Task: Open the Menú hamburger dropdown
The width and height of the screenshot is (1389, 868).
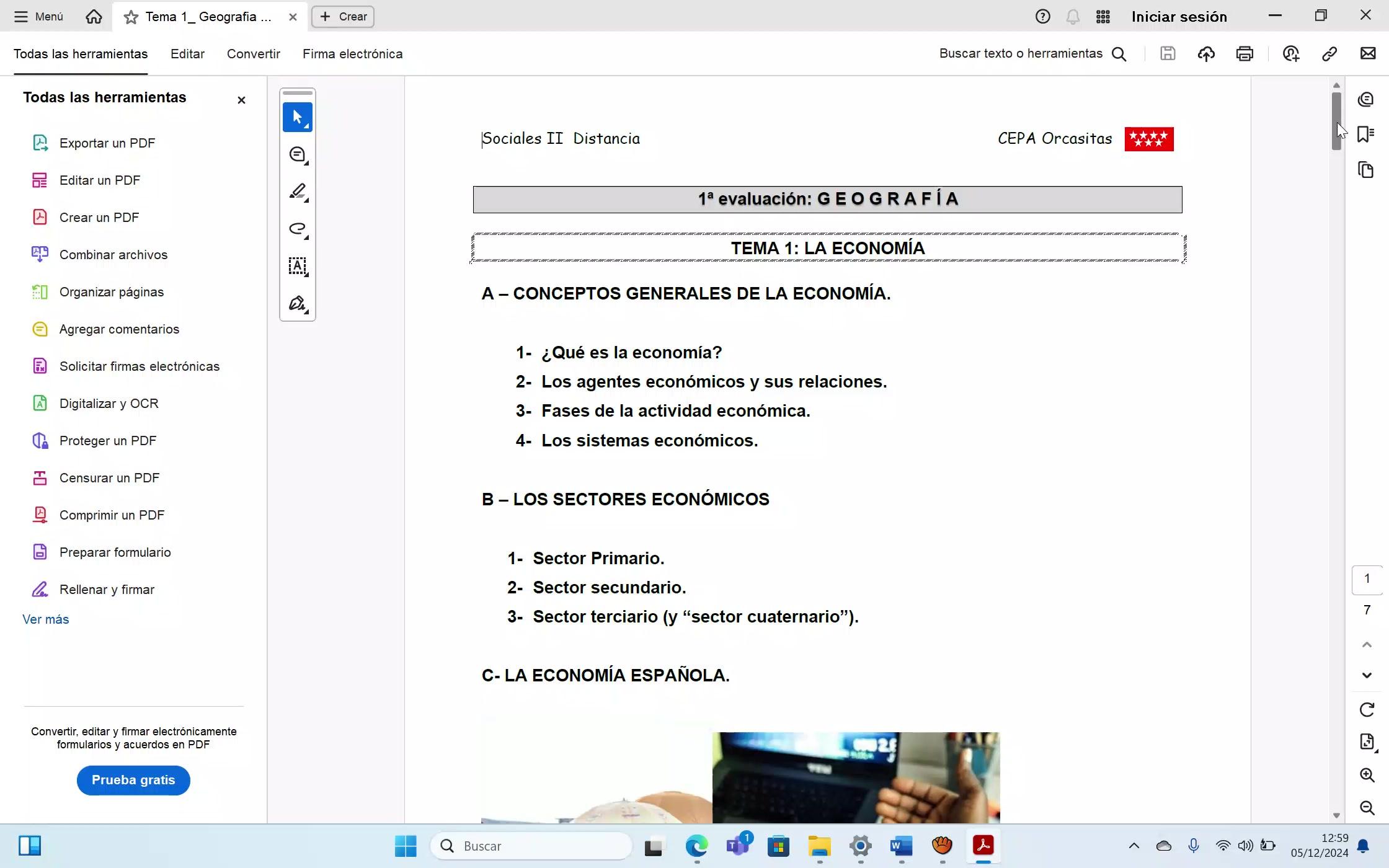Action: (38, 17)
